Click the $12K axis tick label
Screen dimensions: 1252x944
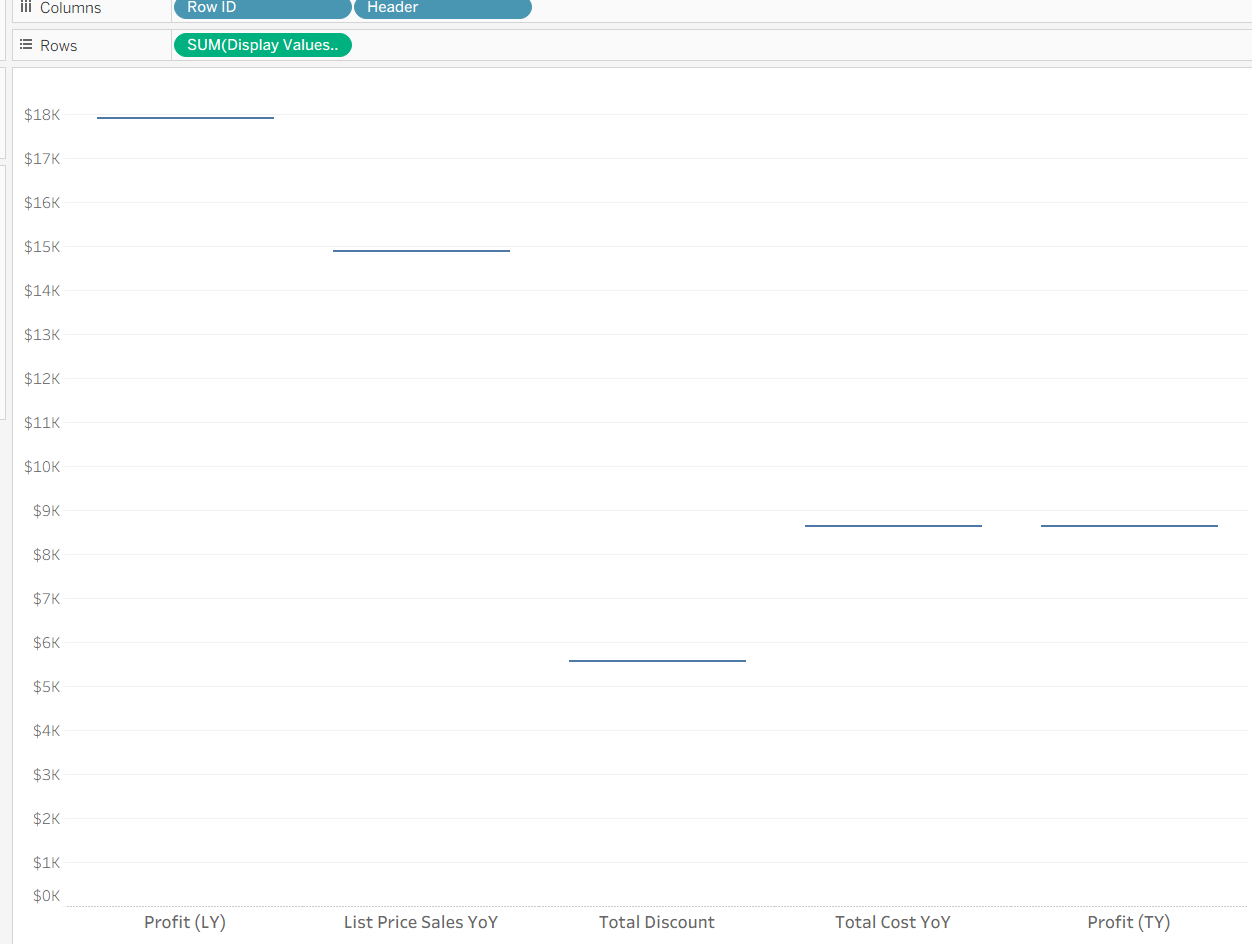coord(42,379)
